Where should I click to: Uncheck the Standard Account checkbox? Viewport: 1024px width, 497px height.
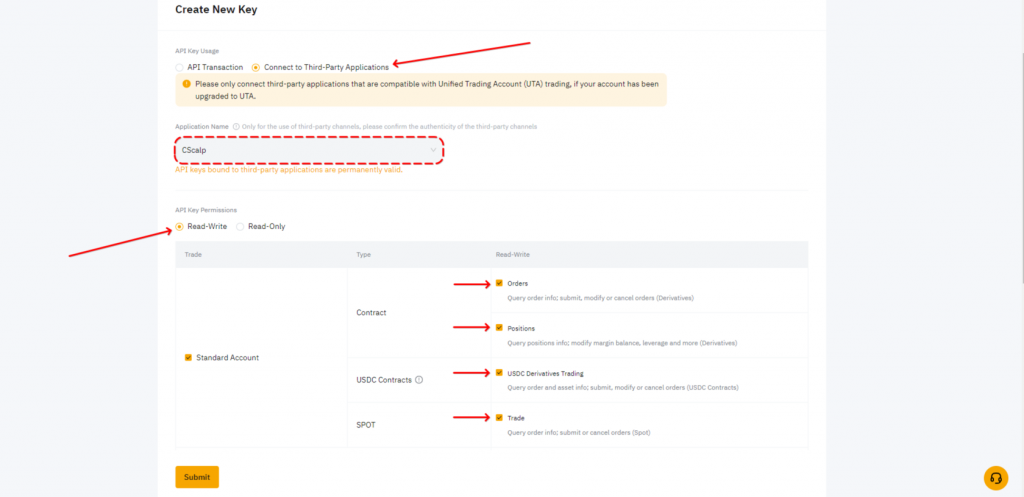click(x=188, y=357)
